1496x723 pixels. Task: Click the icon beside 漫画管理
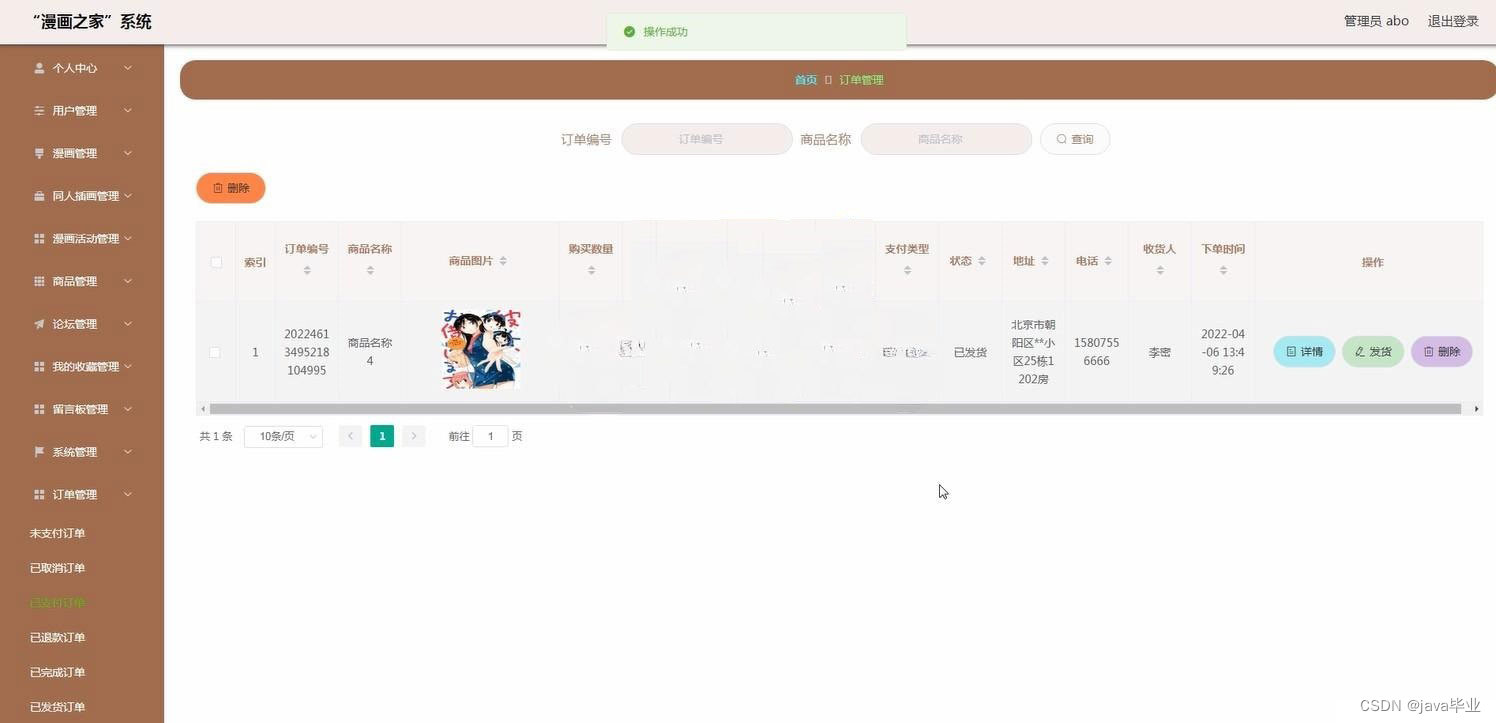point(39,154)
